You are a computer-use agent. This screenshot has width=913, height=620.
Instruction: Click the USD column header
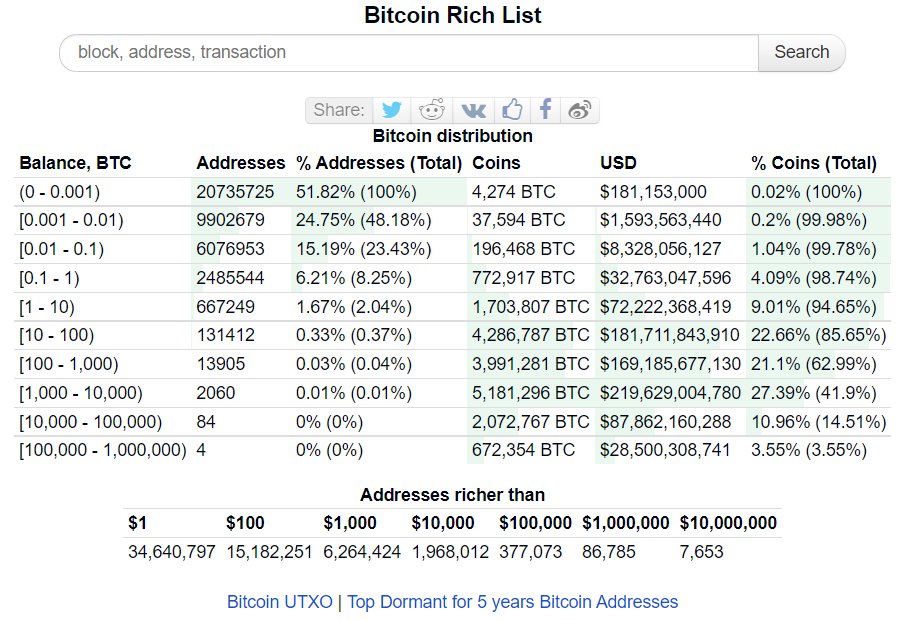[618, 163]
